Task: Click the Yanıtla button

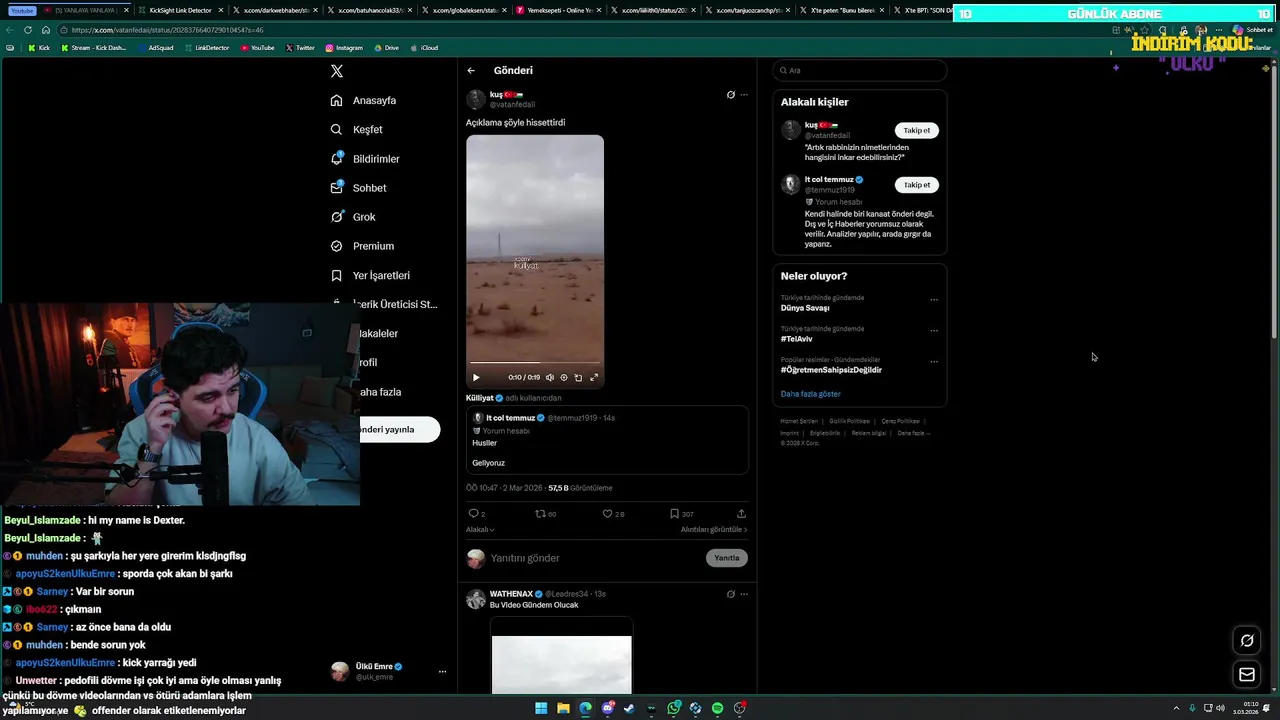Action: pyautogui.click(x=727, y=558)
